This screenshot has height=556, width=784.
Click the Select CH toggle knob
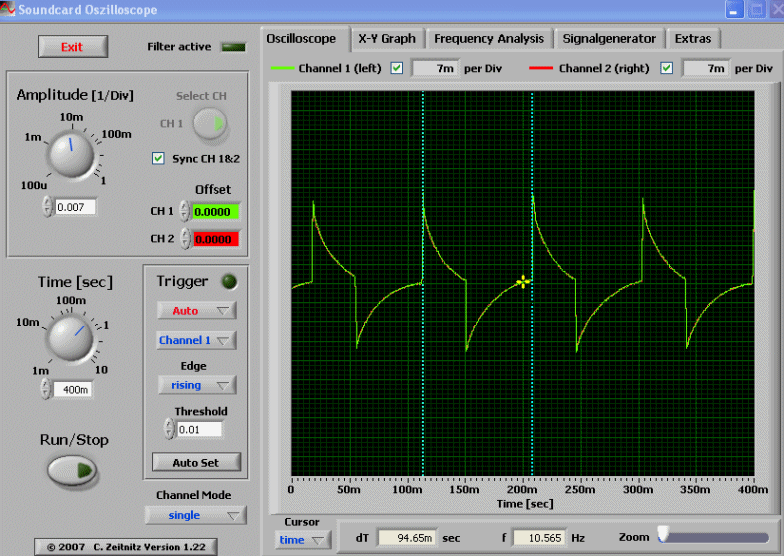pos(210,124)
